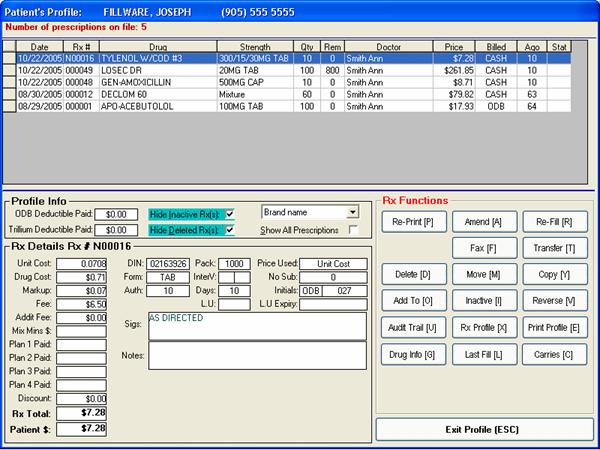Click the L.U Expiry field
Image resolution: width=600 pixels, height=450 pixels.
pyautogui.click(x=333, y=304)
